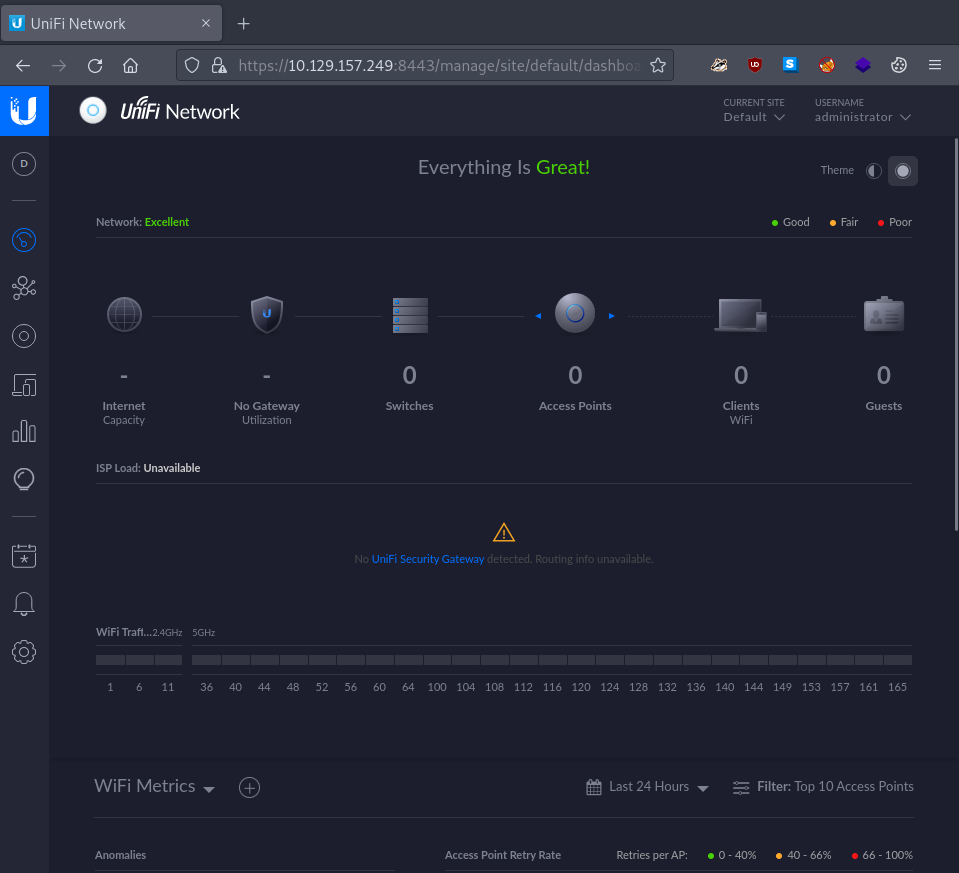The height and width of the screenshot is (873, 959).
Task: Open the Events calendar icon
Action: click(24, 556)
